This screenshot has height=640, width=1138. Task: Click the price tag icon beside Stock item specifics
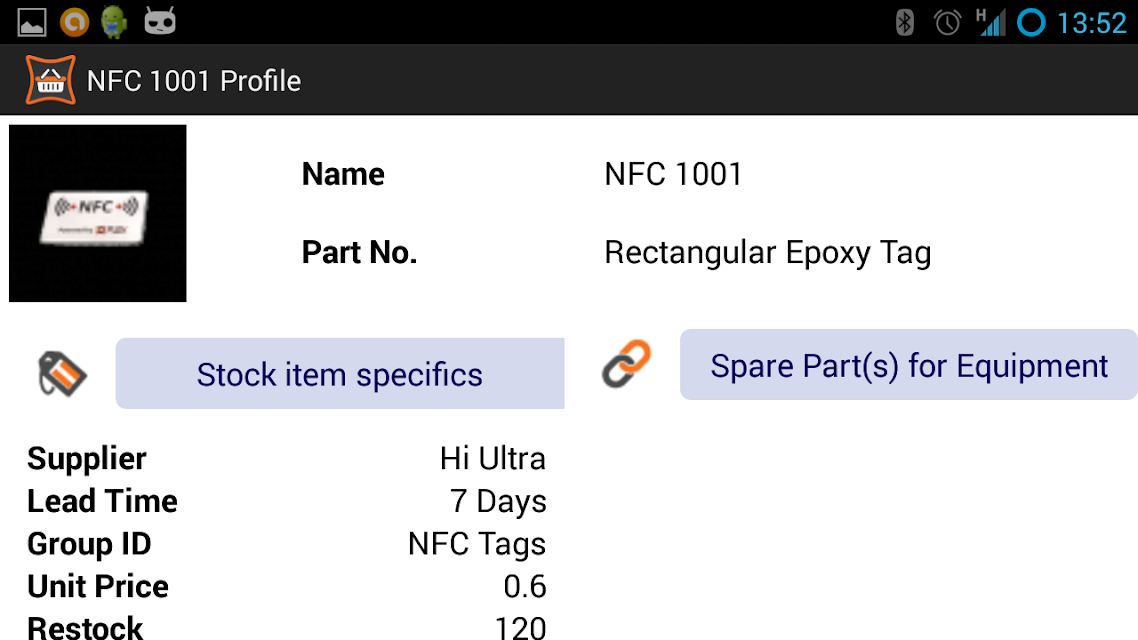[x=62, y=374]
